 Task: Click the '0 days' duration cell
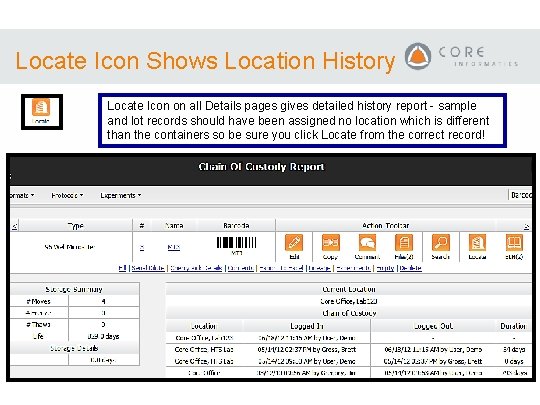pyautogui.click(x=513, y=361)
